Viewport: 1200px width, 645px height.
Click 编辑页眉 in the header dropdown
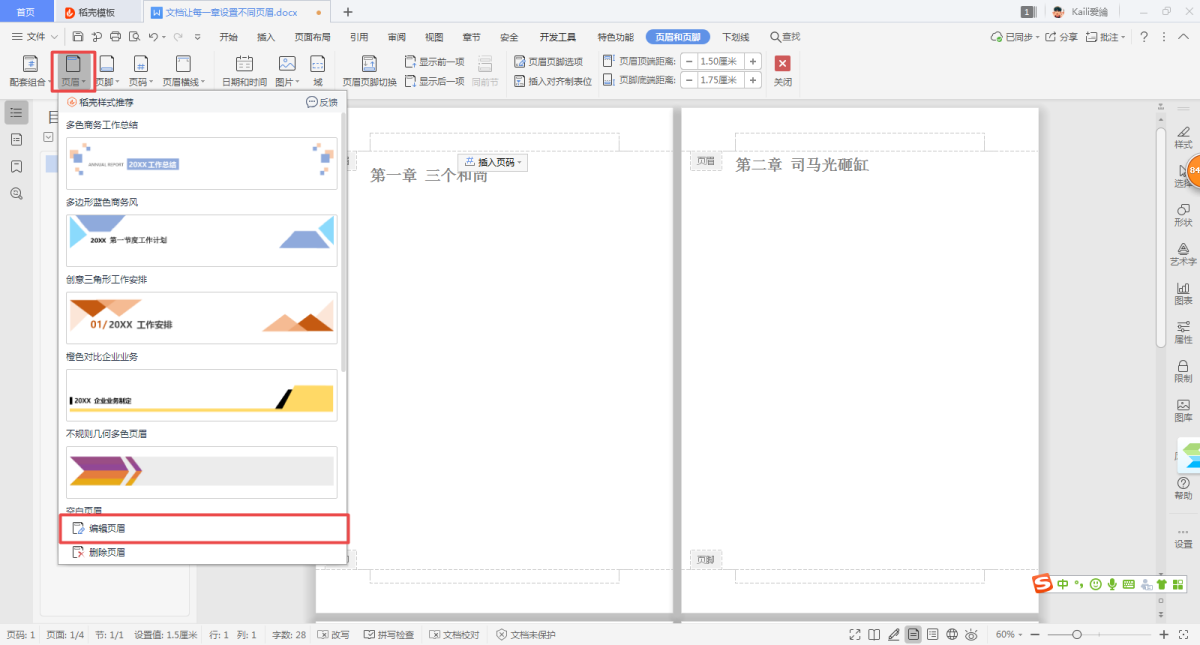pos(107,528)
